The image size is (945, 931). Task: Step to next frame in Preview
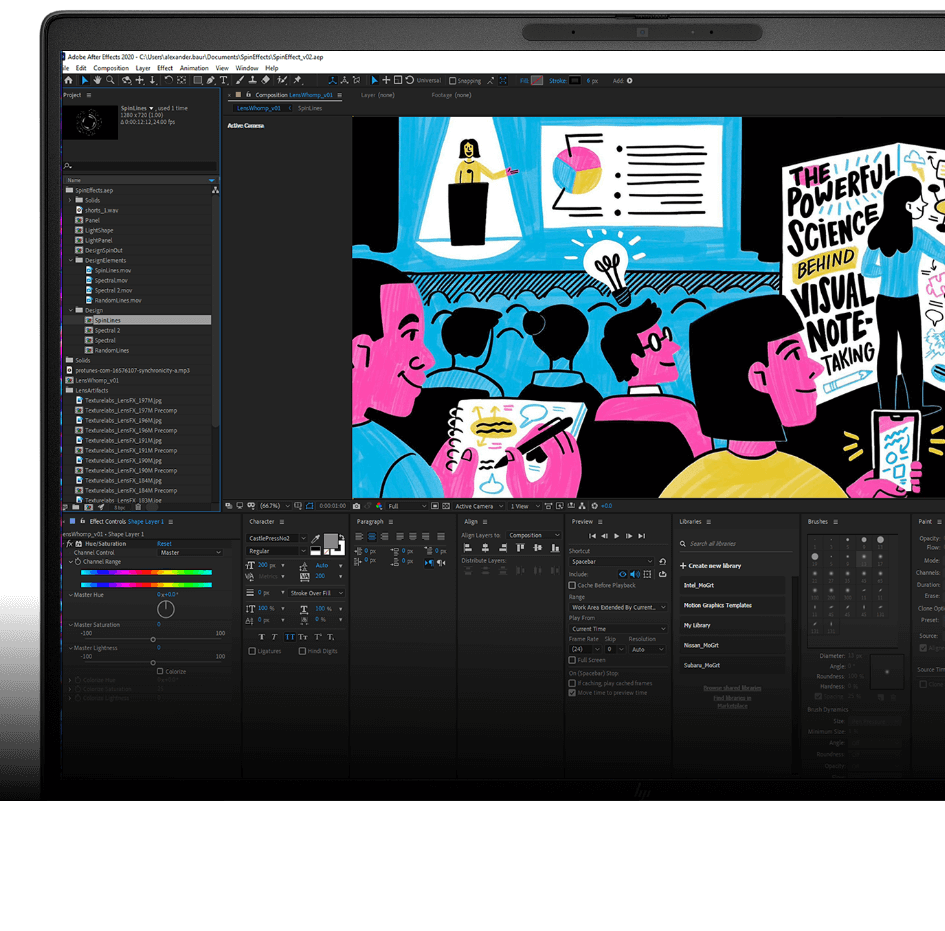(629, 536)
